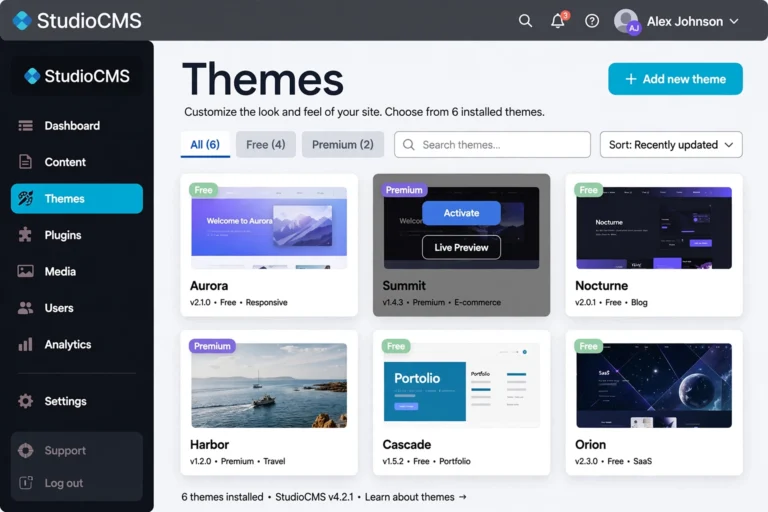Click the Free badge on Orion card
Image resolution: width=768 pixels, height=512 pixels.
coord(588,346)
